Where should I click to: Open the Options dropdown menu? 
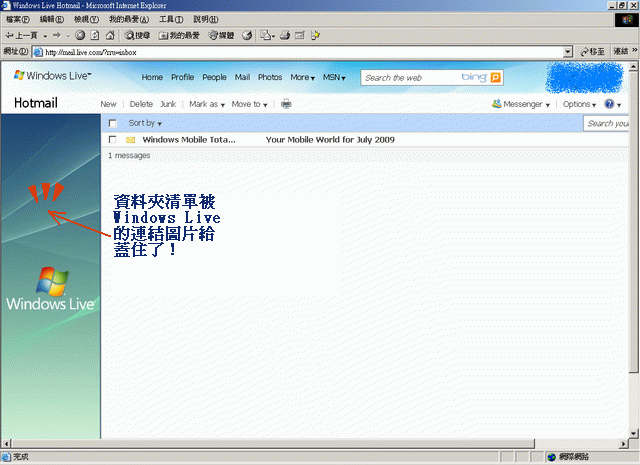[579, 104]
